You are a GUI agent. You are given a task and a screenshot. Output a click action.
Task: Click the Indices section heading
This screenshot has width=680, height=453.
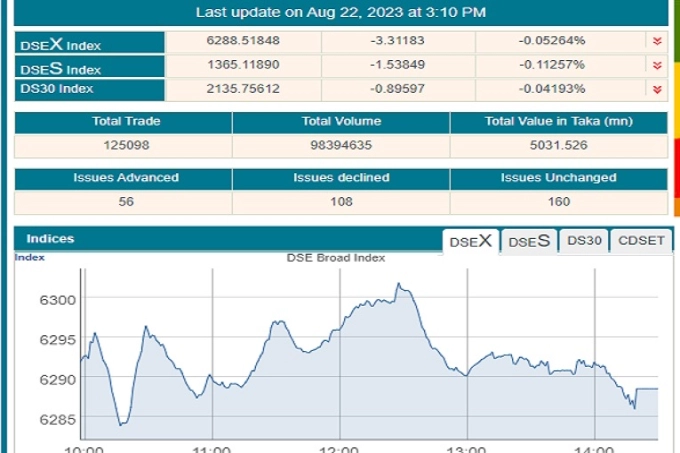tap(50, 239)
